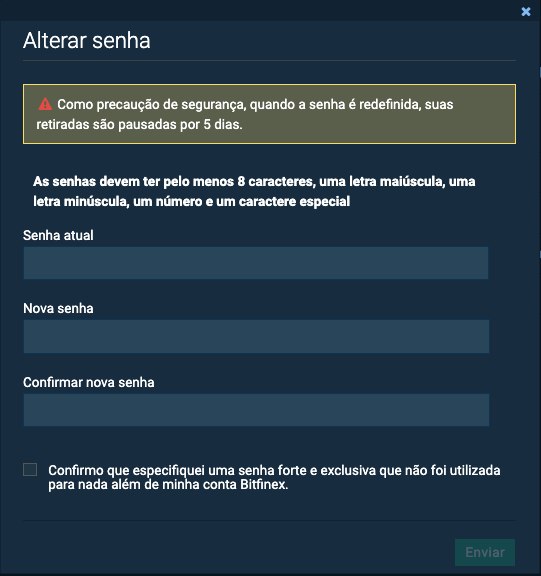Click the red warning triangle icon

[45, 104]
